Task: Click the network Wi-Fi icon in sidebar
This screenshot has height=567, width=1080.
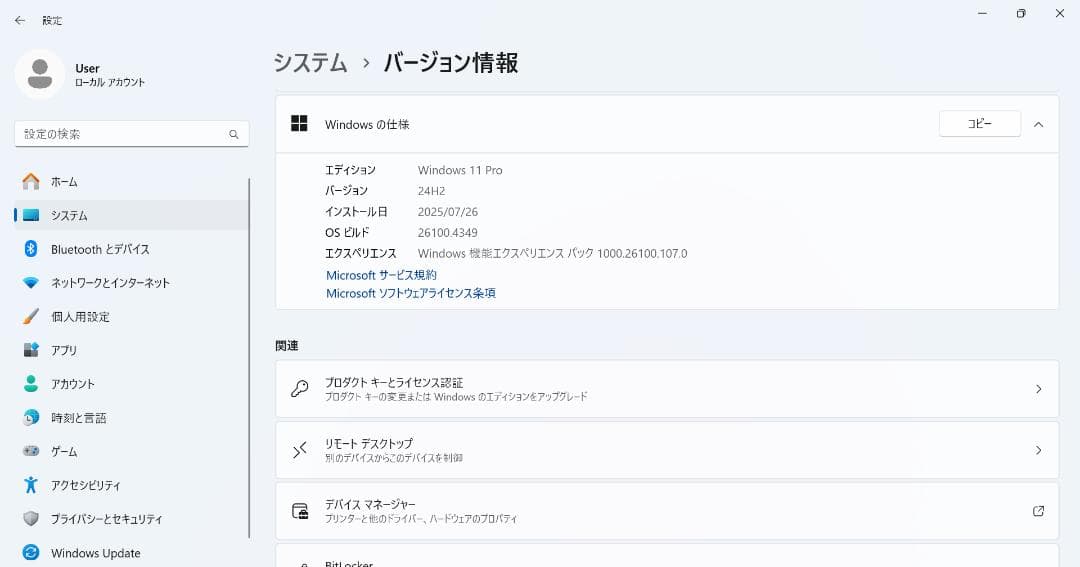Action: point(31,282)
